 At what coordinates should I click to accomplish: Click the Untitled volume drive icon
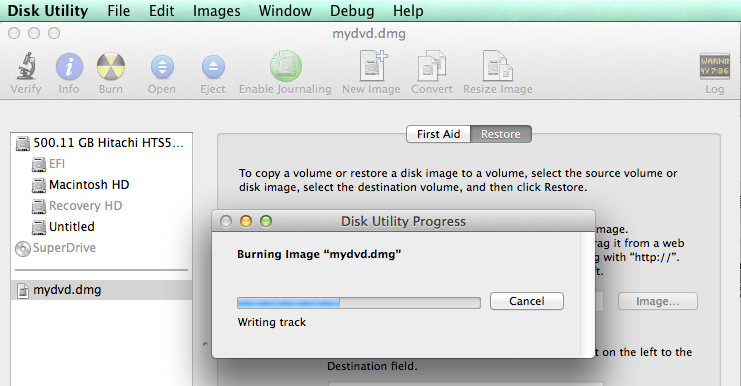(x=39, y=227)
